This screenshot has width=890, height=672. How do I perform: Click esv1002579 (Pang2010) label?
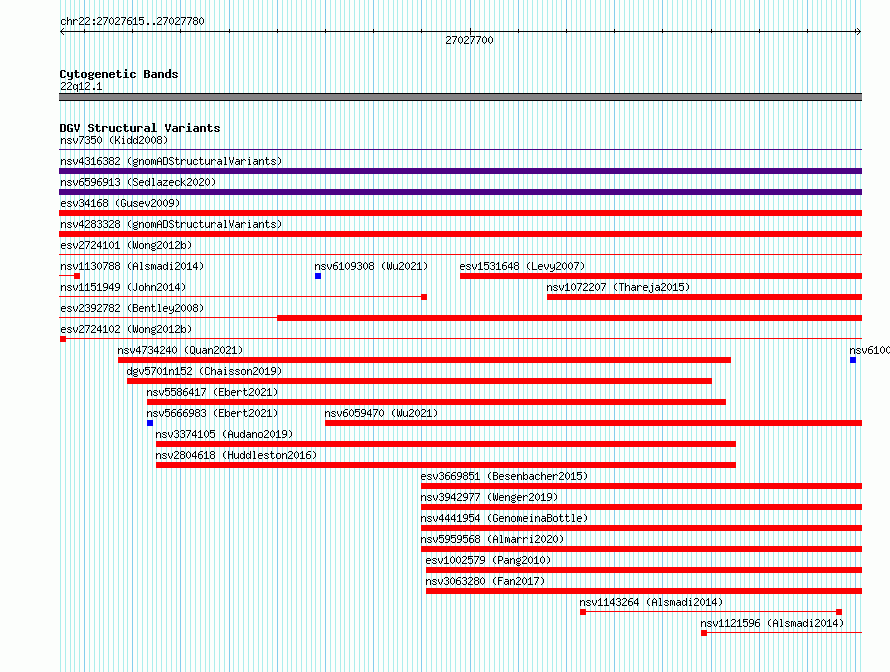tap(488, 560)
